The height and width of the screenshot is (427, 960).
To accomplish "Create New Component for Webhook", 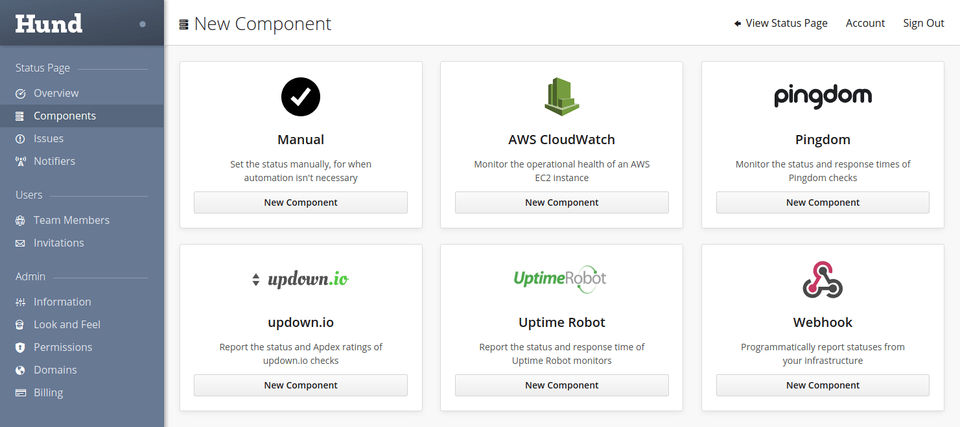I will pos(823,385).
